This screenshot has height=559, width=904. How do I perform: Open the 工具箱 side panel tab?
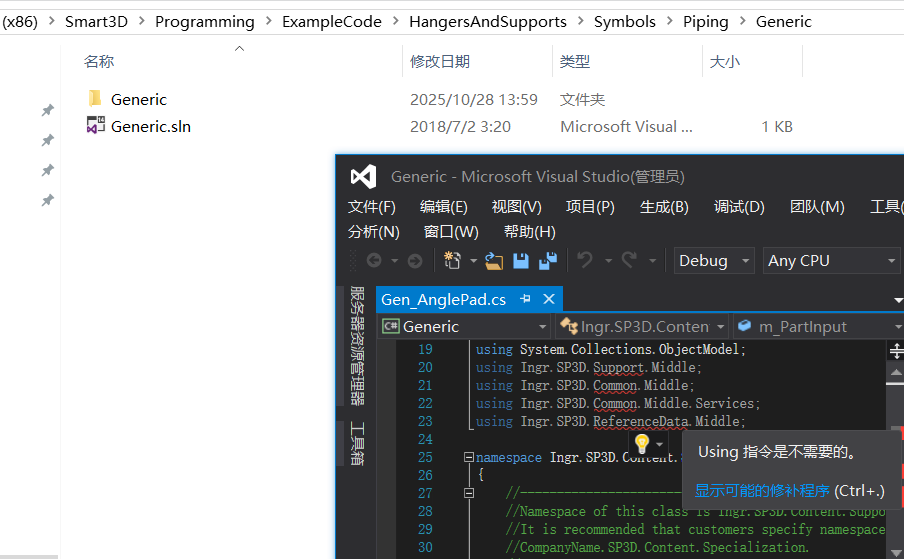coord(357,444)
